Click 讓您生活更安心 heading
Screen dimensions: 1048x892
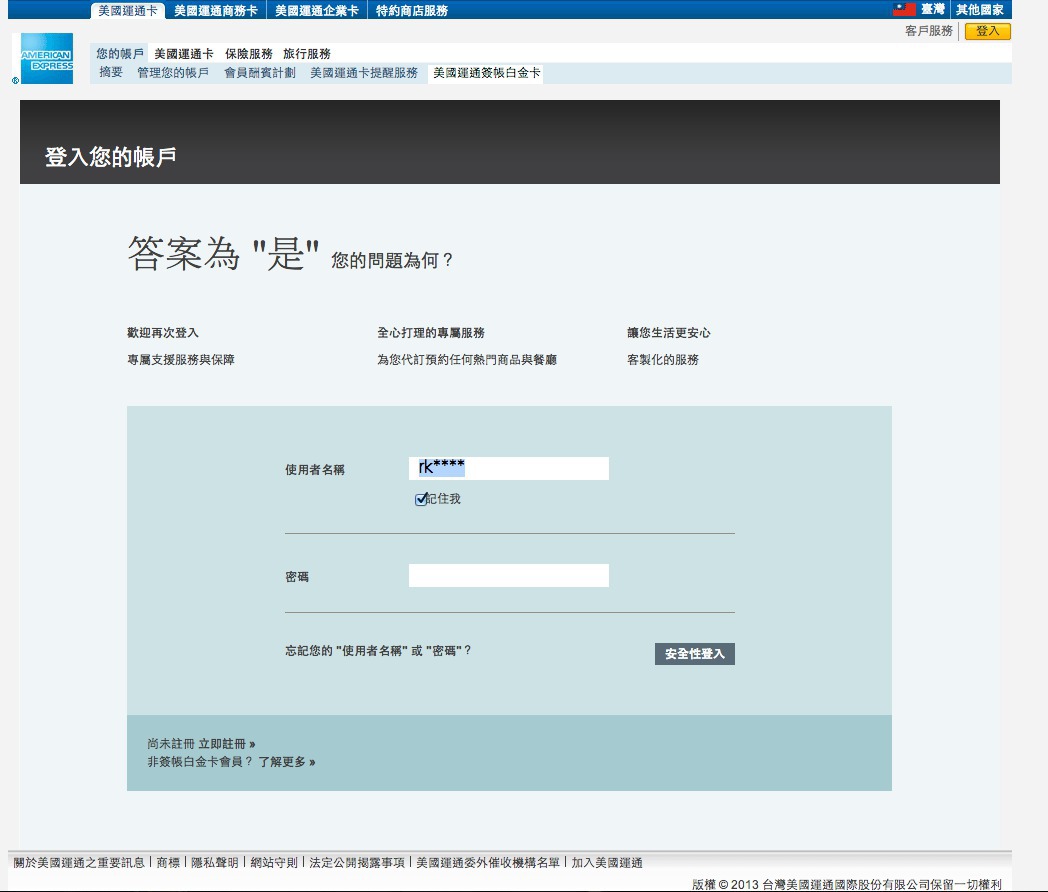[668, 333]
